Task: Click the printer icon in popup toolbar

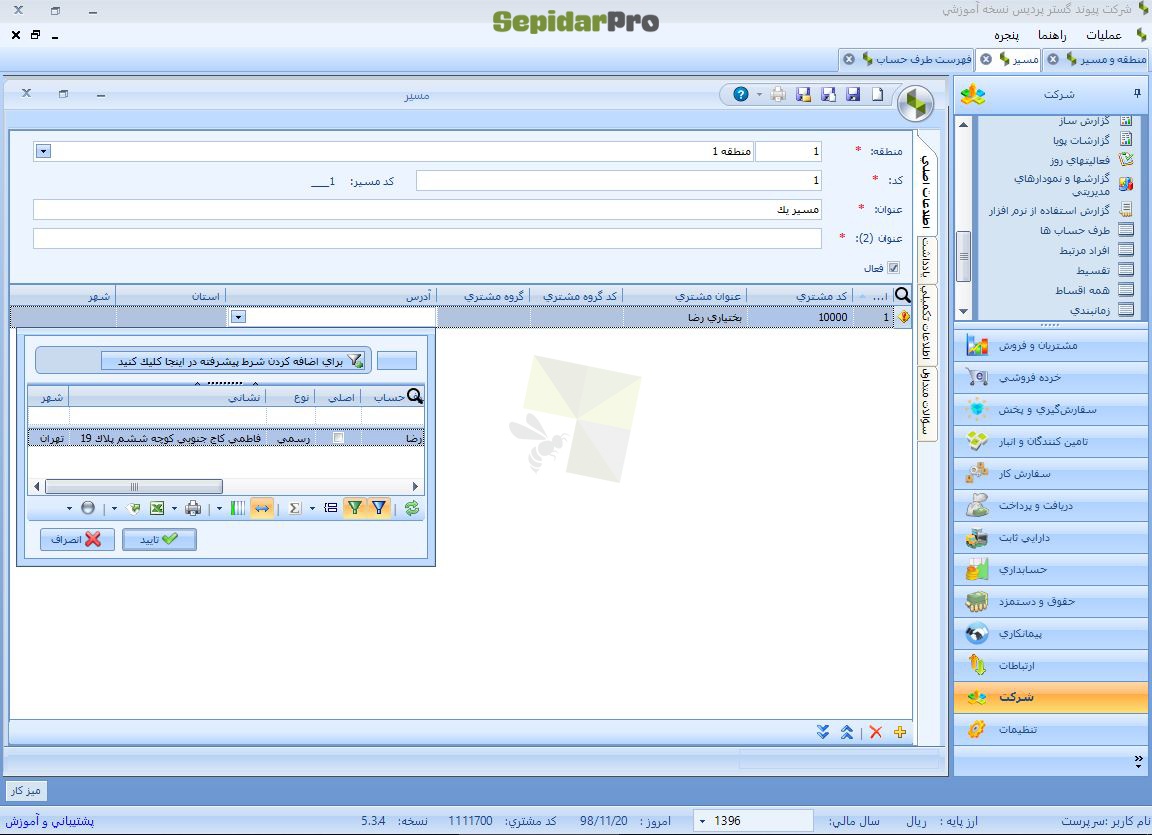Action: pos(193,507)
